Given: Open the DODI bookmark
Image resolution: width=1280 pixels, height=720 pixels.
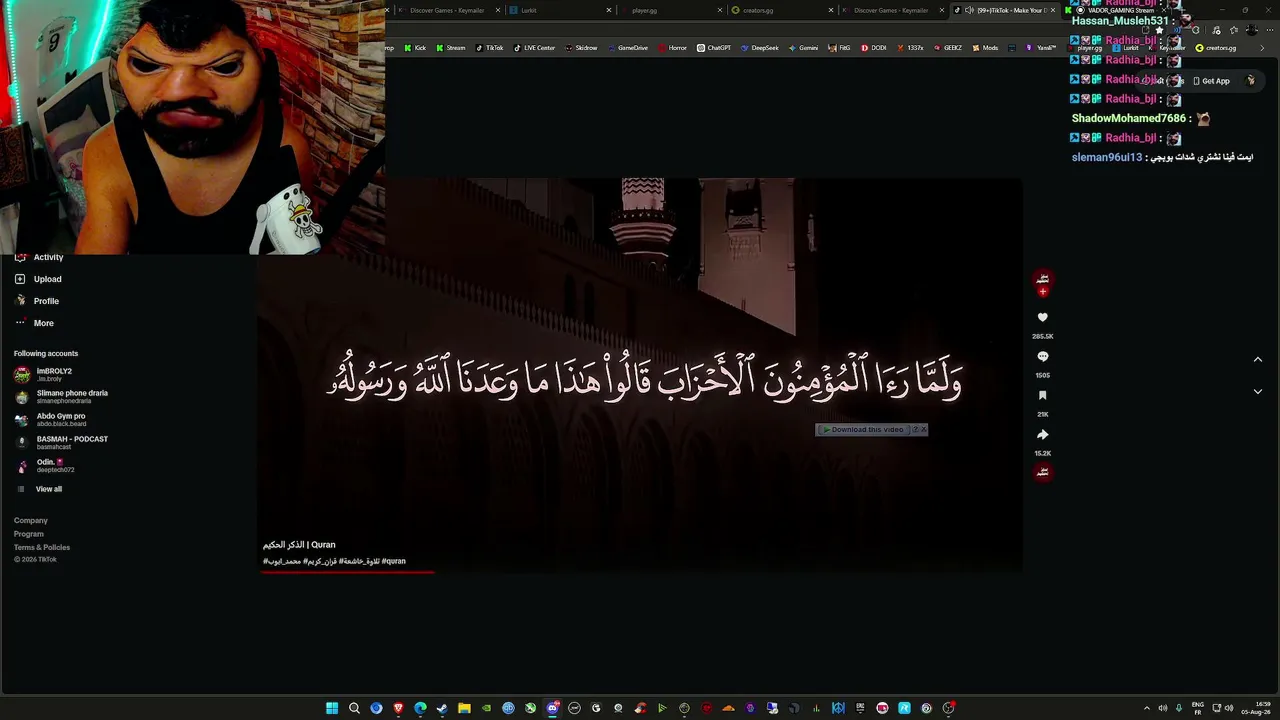Looking at the screenshot, I should 873,48.
